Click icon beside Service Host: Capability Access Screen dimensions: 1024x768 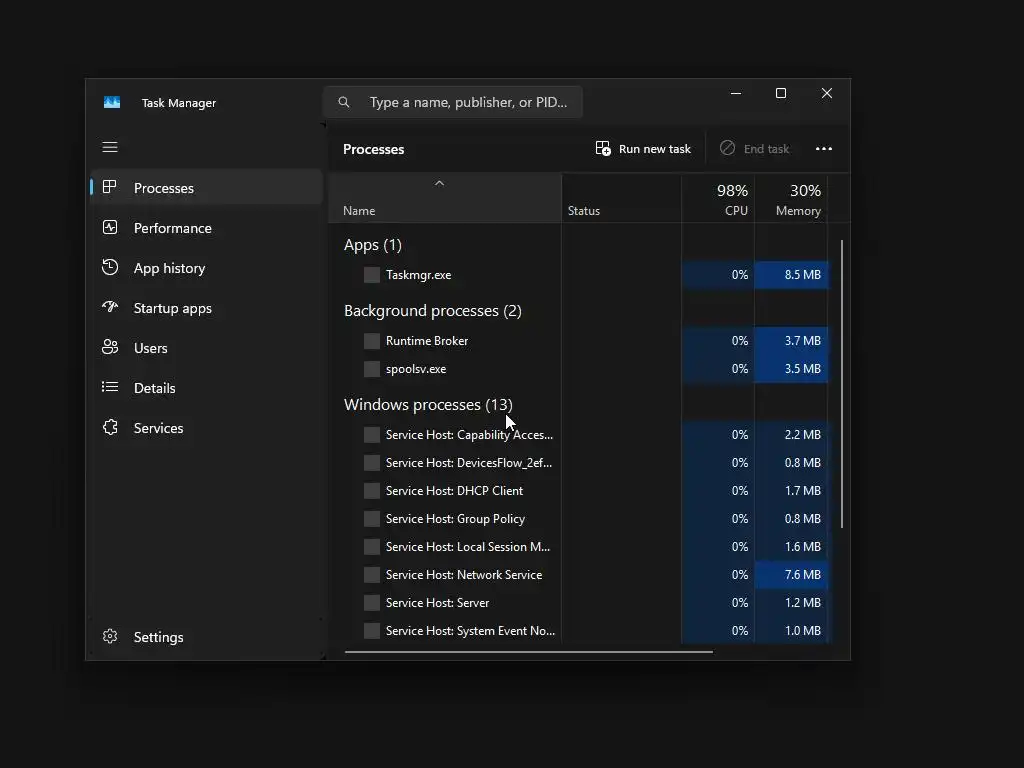point(372,434)
